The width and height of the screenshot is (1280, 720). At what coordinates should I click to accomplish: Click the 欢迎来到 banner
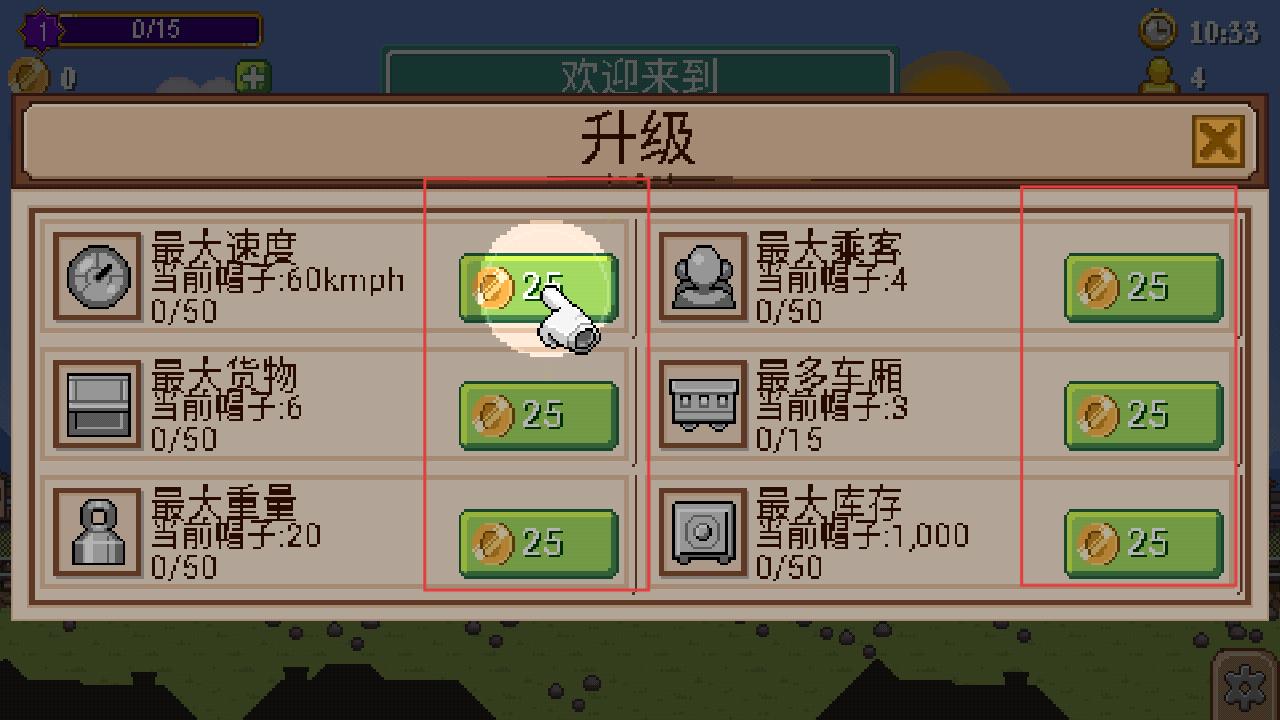(x=639, y=75)
